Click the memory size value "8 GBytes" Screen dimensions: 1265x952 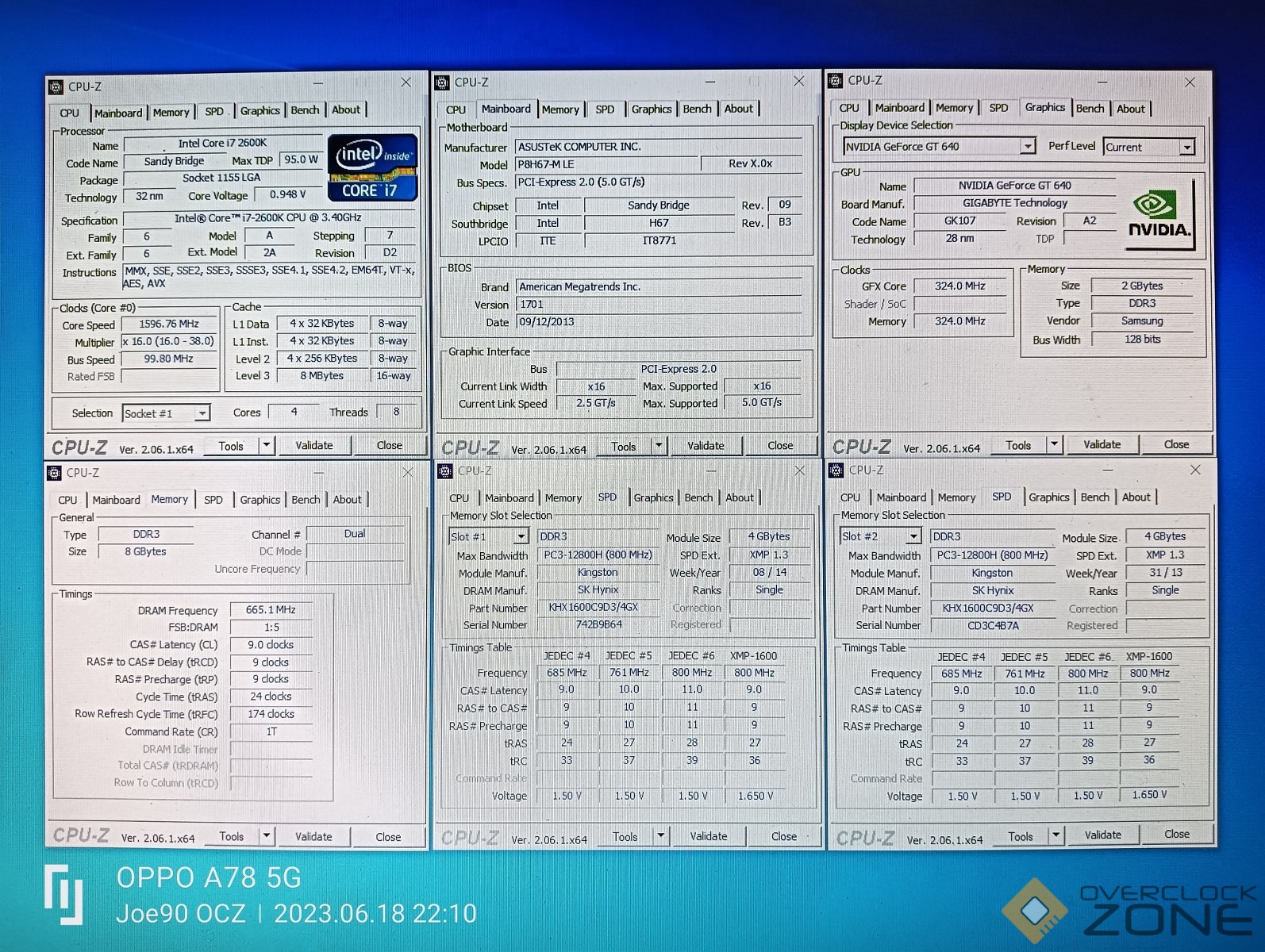145,551
